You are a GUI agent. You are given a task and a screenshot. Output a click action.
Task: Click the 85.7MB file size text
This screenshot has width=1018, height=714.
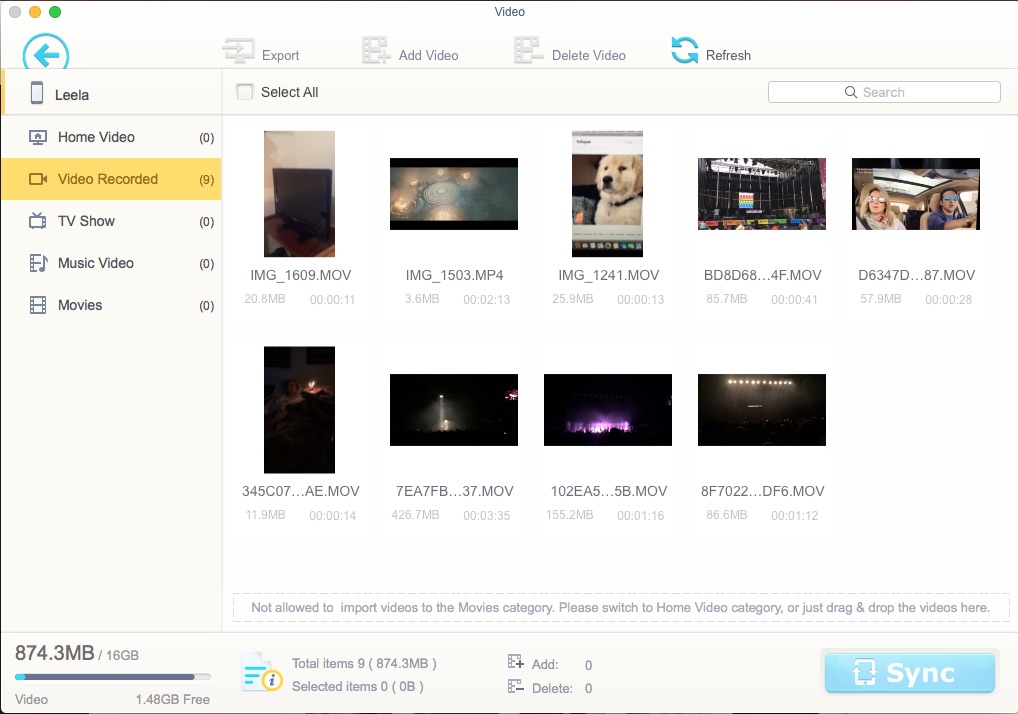(x=726, y=299)
